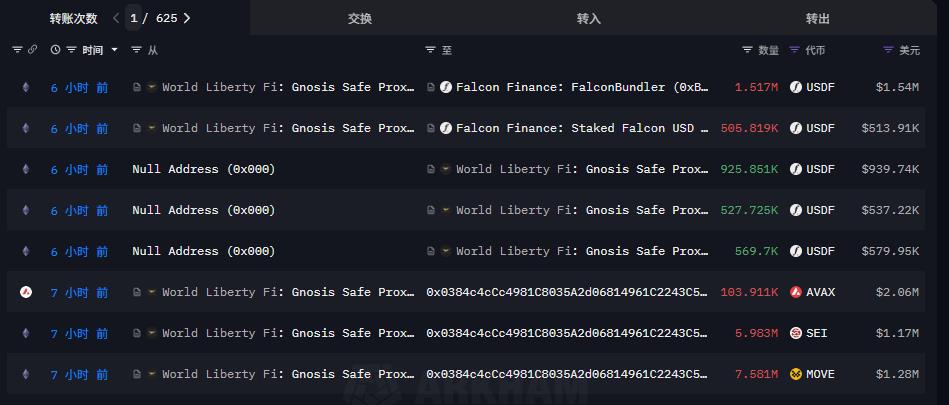Open the 7 小时前 timestamp in AVAX row

(79, 293)
